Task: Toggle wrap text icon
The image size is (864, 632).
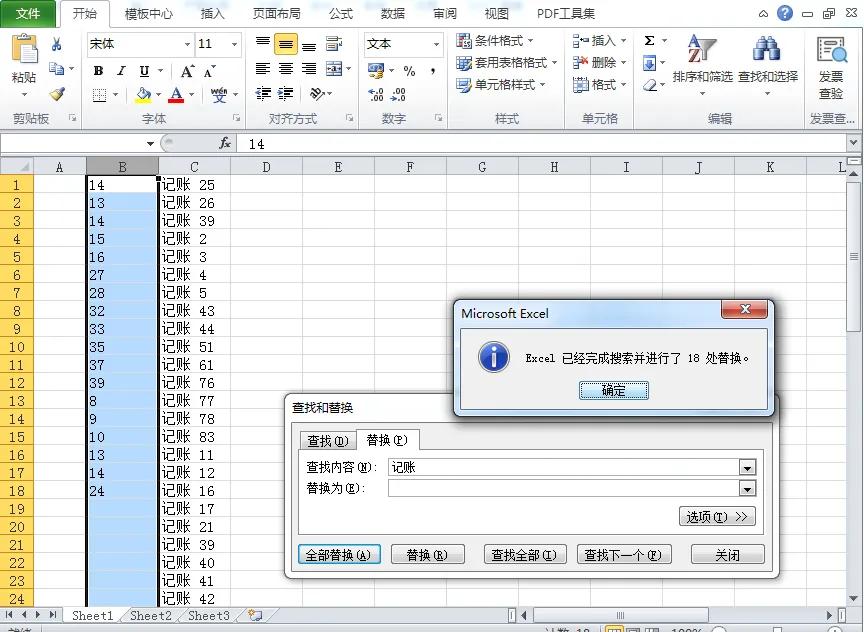Action: tap(334, 44)
